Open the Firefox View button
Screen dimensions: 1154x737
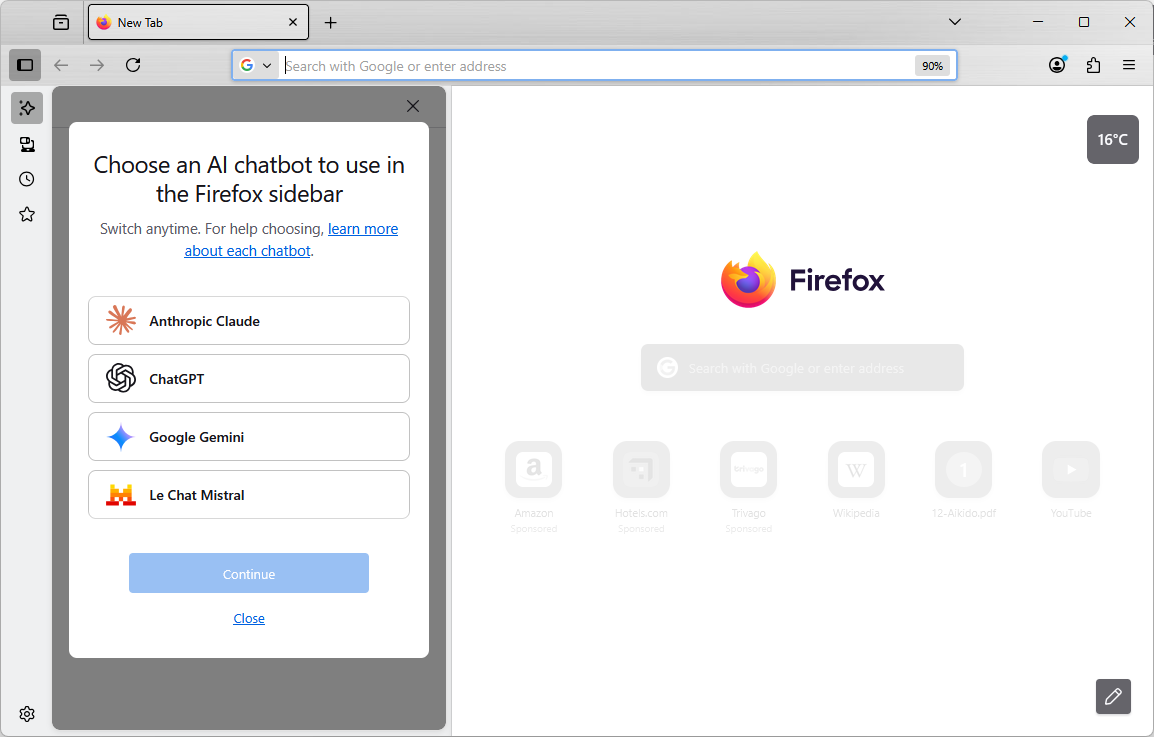pyautogui.click(x=61, y=22)
